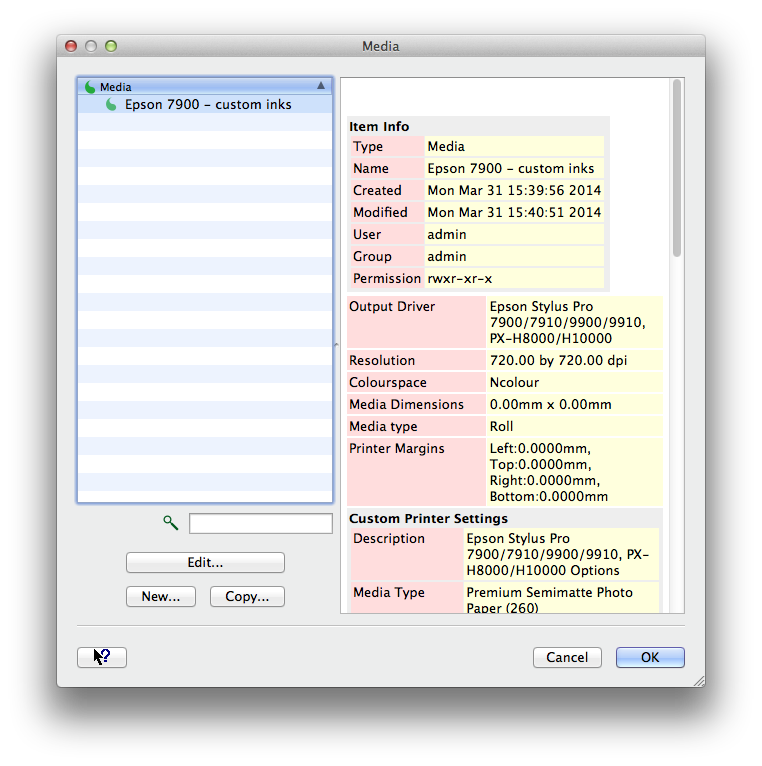Click the Media window title bar text

[x=381, y=46]
